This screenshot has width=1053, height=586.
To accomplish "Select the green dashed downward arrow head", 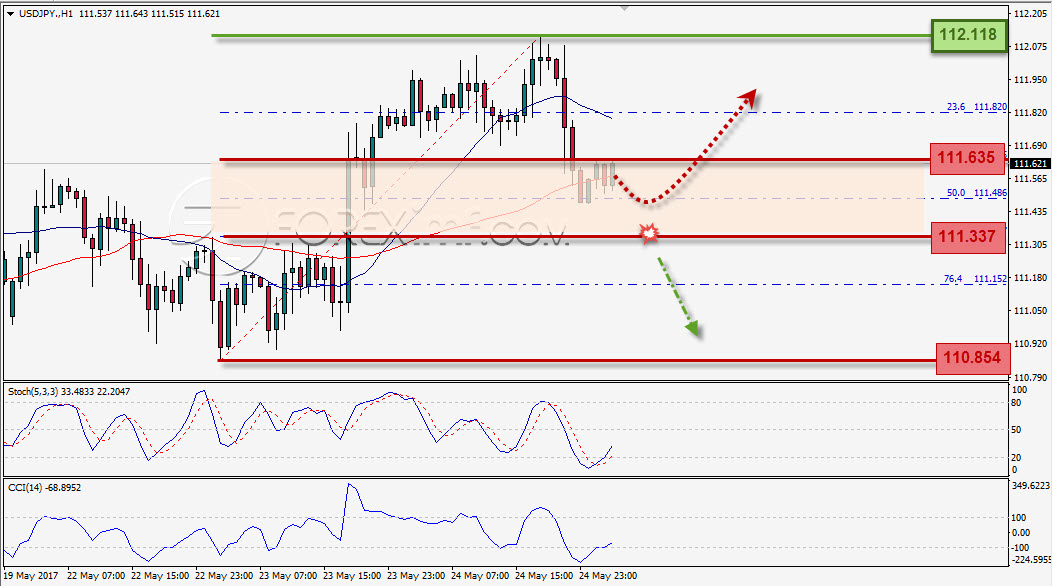I will (x=692, y=328).
